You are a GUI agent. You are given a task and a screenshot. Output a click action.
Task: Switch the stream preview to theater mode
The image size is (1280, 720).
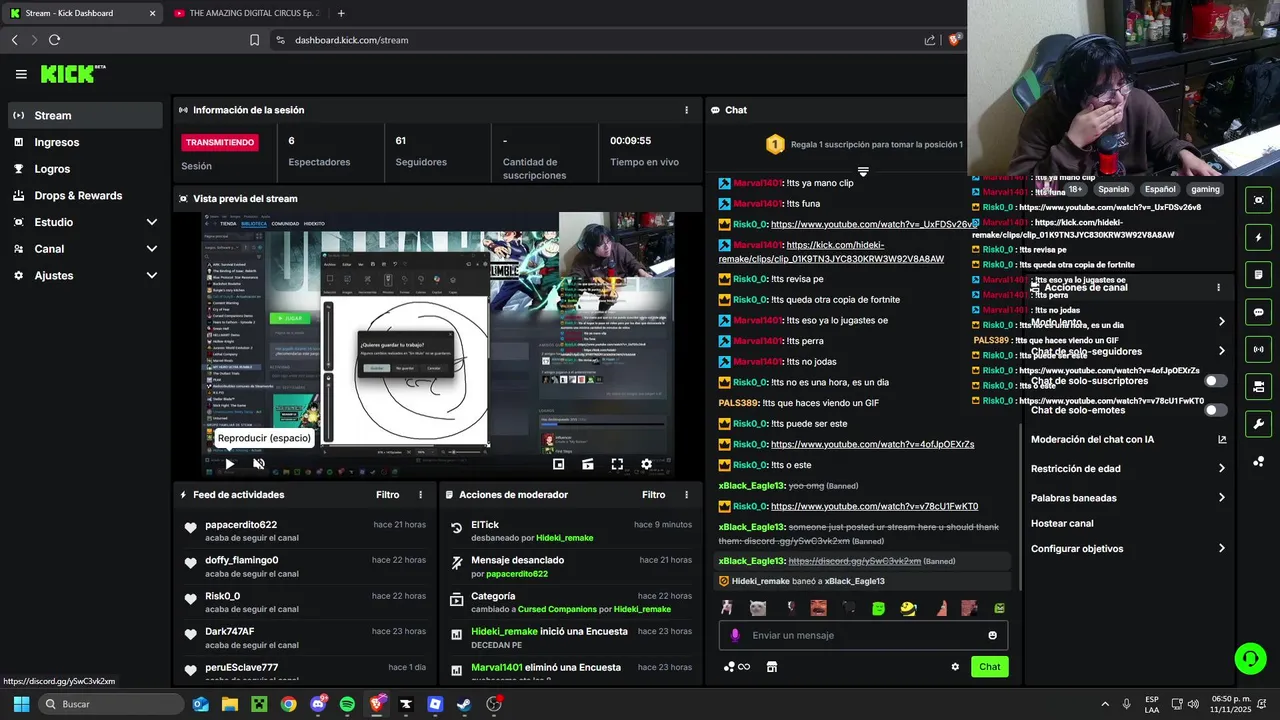point(588,464)
